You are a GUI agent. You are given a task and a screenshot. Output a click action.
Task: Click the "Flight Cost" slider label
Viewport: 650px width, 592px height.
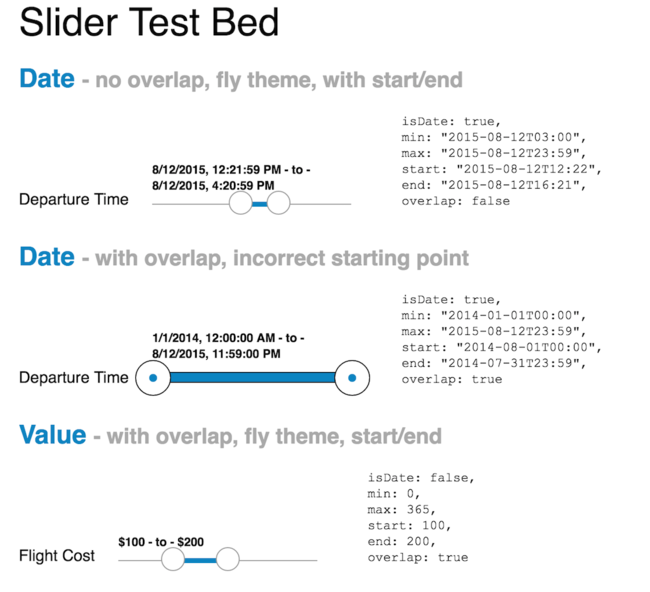[57, 555]
